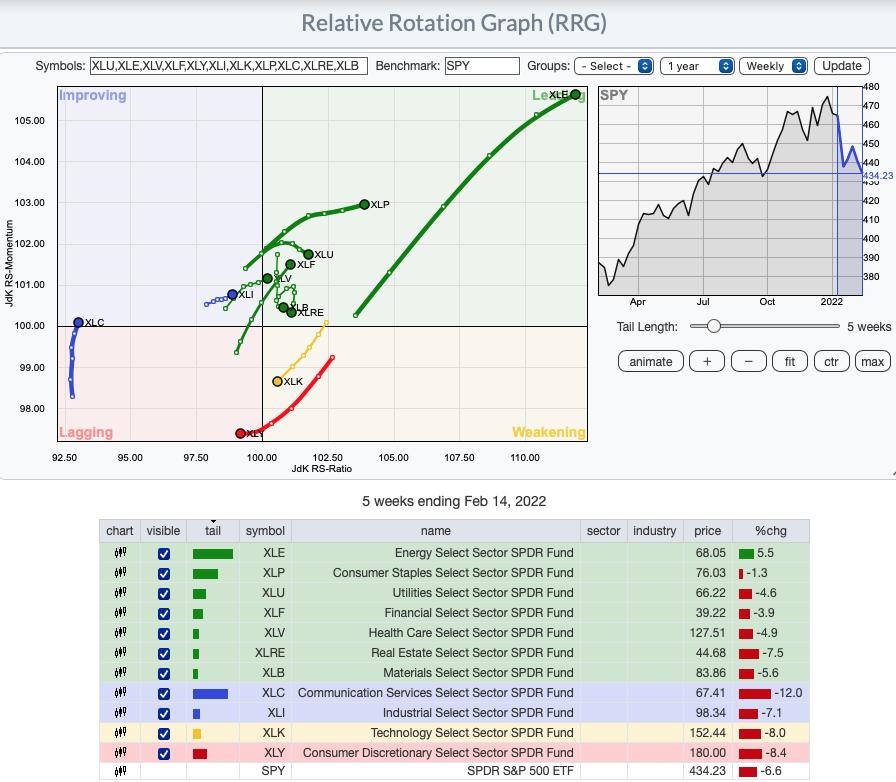Click the zoom out minus button
This screenshot has height=782, width=896.
(749, 361)
